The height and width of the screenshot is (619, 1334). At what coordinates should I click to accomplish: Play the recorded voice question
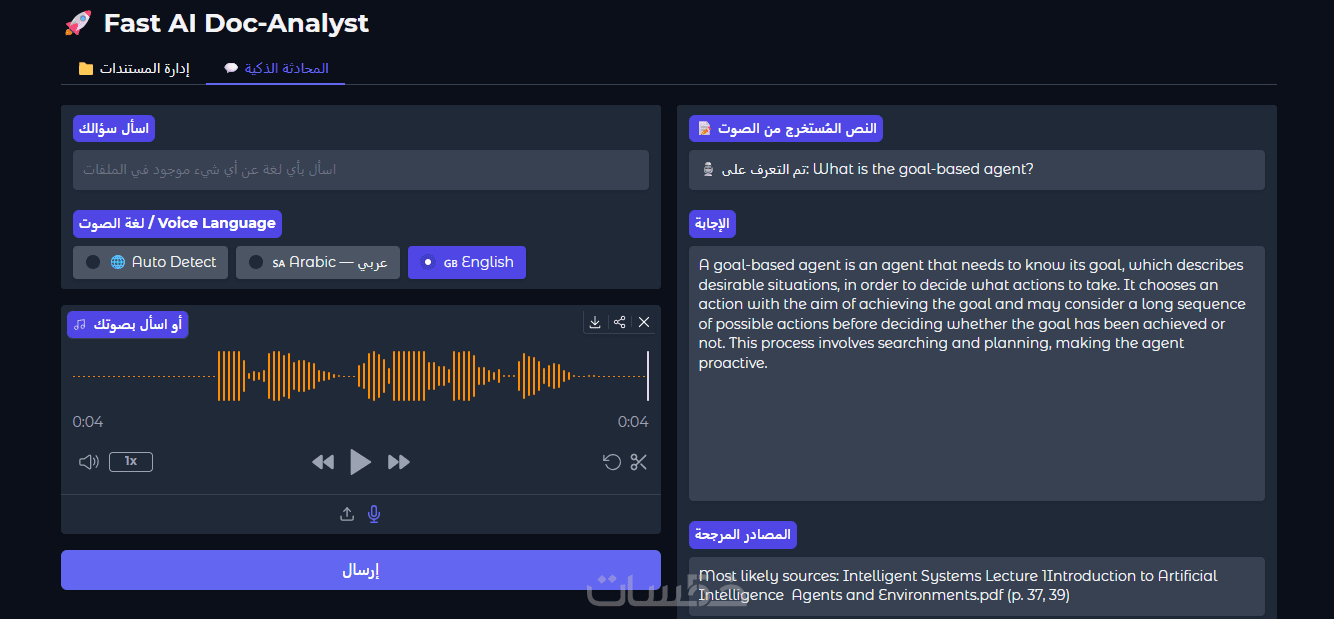361,462
